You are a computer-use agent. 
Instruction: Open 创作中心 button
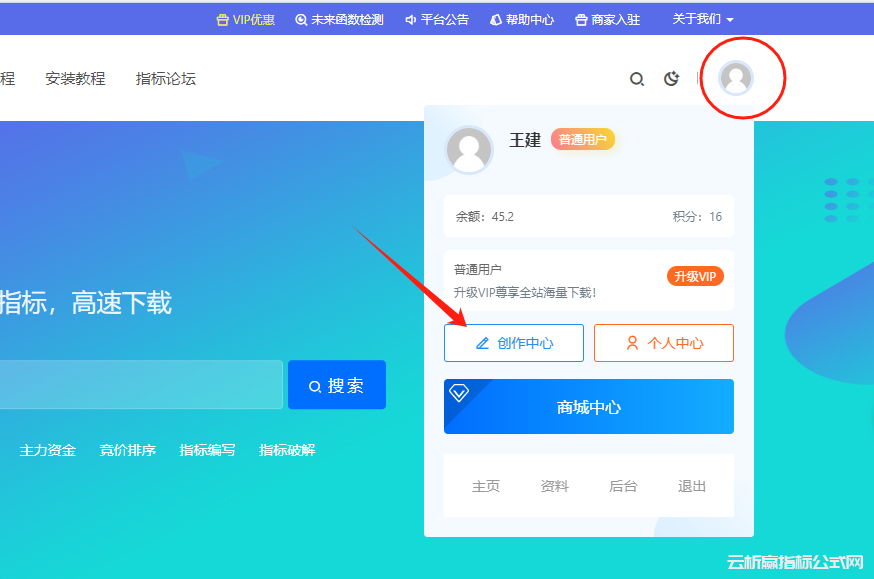tap(514, 343)
